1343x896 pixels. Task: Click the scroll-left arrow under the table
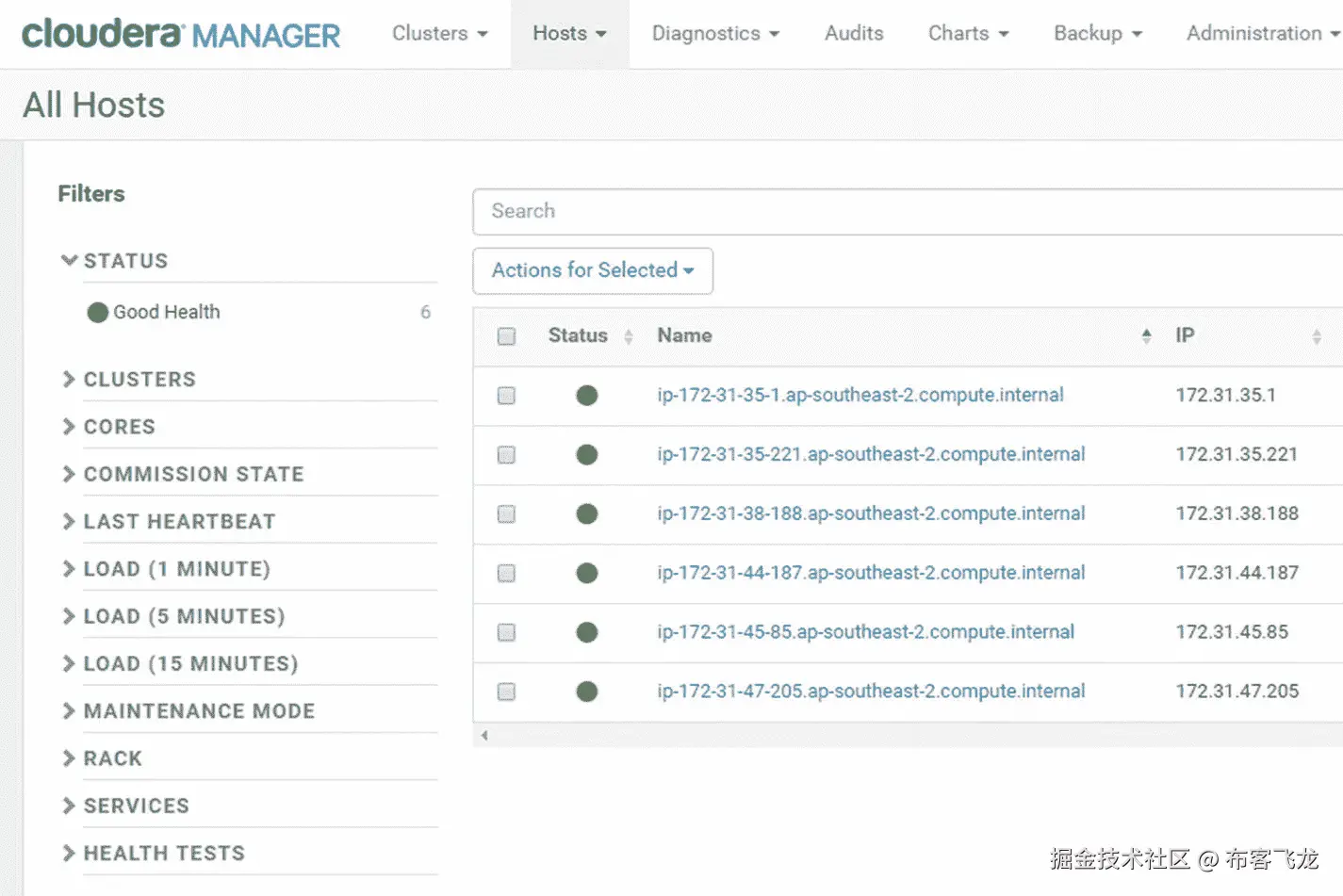(484, 736)
